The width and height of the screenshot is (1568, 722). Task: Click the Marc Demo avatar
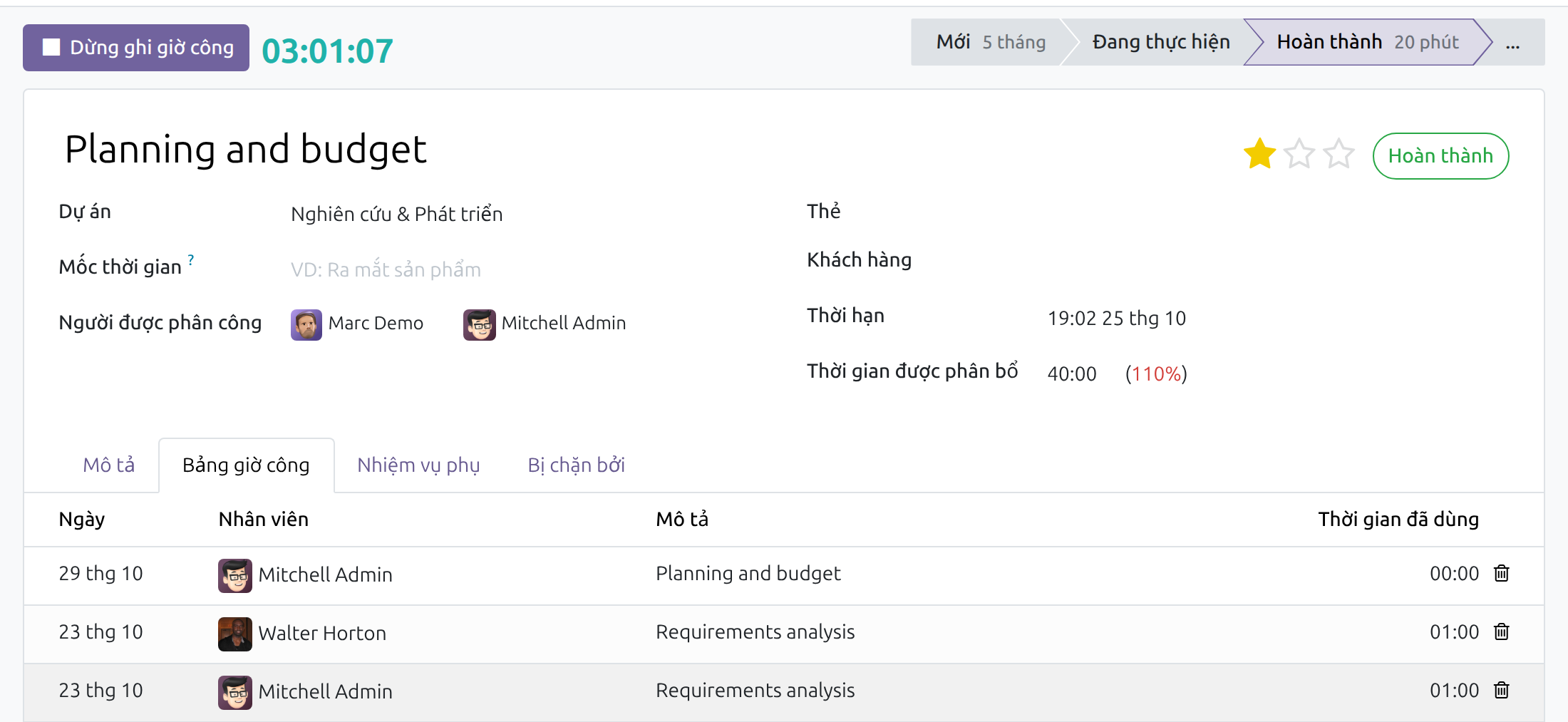[306, 325]
